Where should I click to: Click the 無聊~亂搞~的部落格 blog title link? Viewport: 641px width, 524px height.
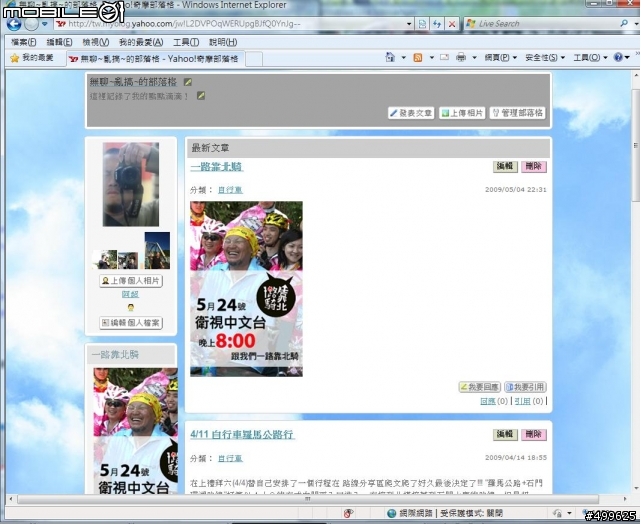[133, 82]
